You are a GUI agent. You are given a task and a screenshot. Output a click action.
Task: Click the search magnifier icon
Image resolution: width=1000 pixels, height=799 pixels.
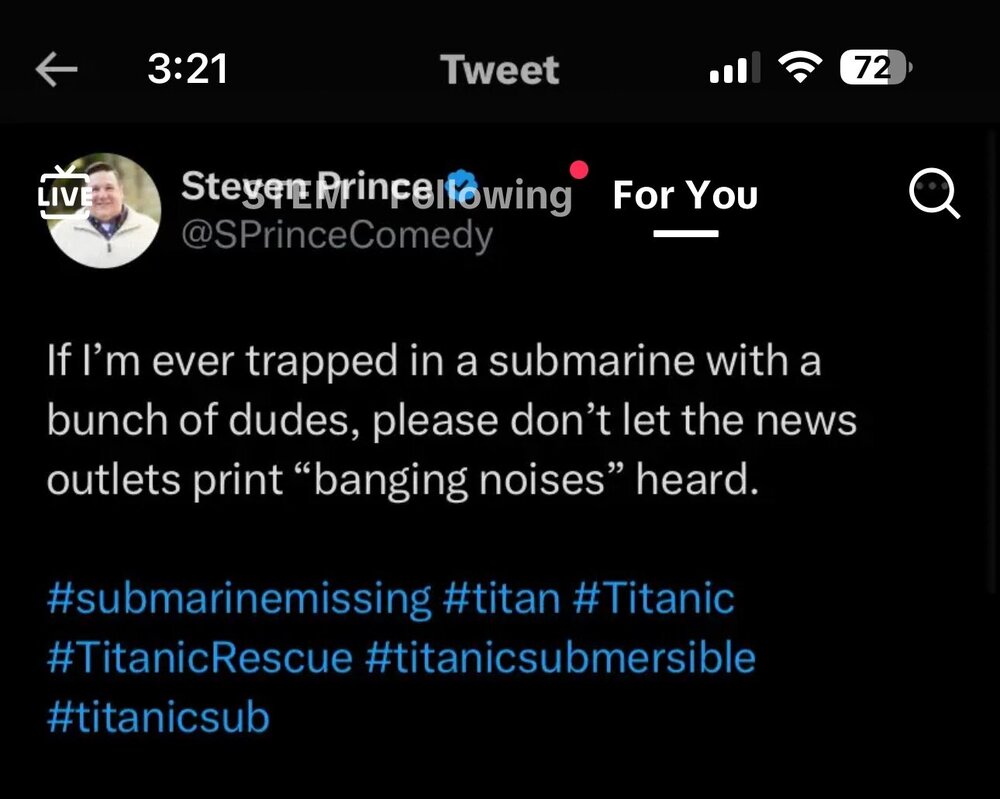pyautogui.click(x=934, y=195)
